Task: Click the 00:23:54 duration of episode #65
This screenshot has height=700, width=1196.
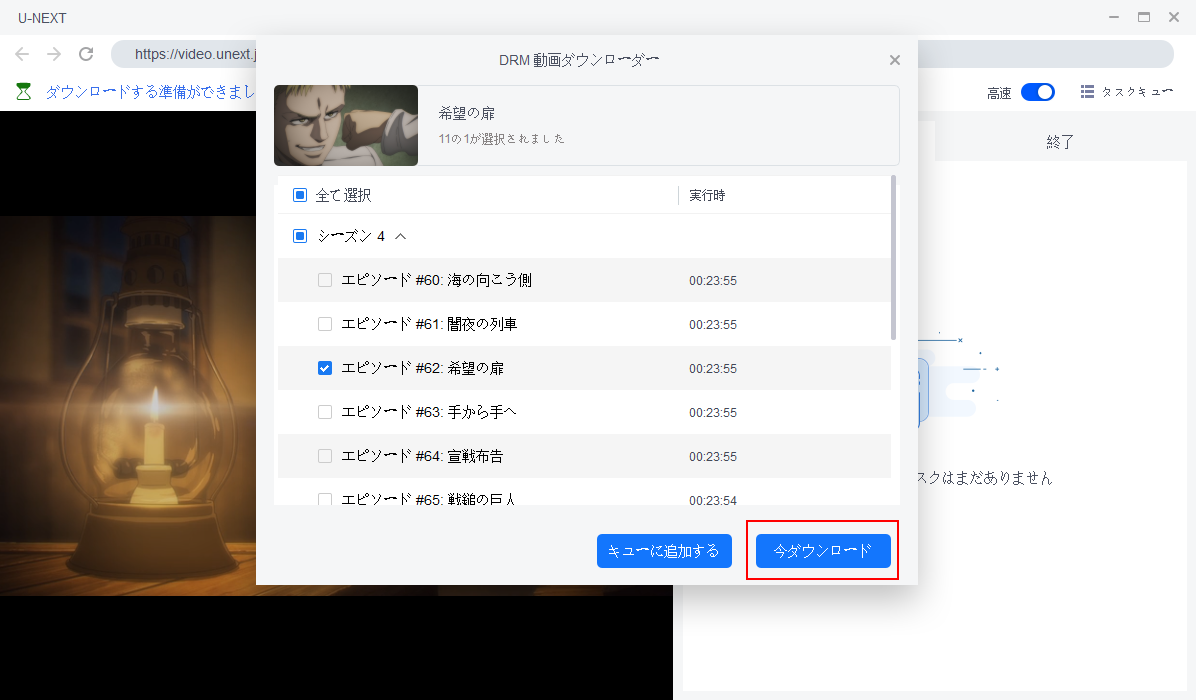Action: click(x=712, y=500)
